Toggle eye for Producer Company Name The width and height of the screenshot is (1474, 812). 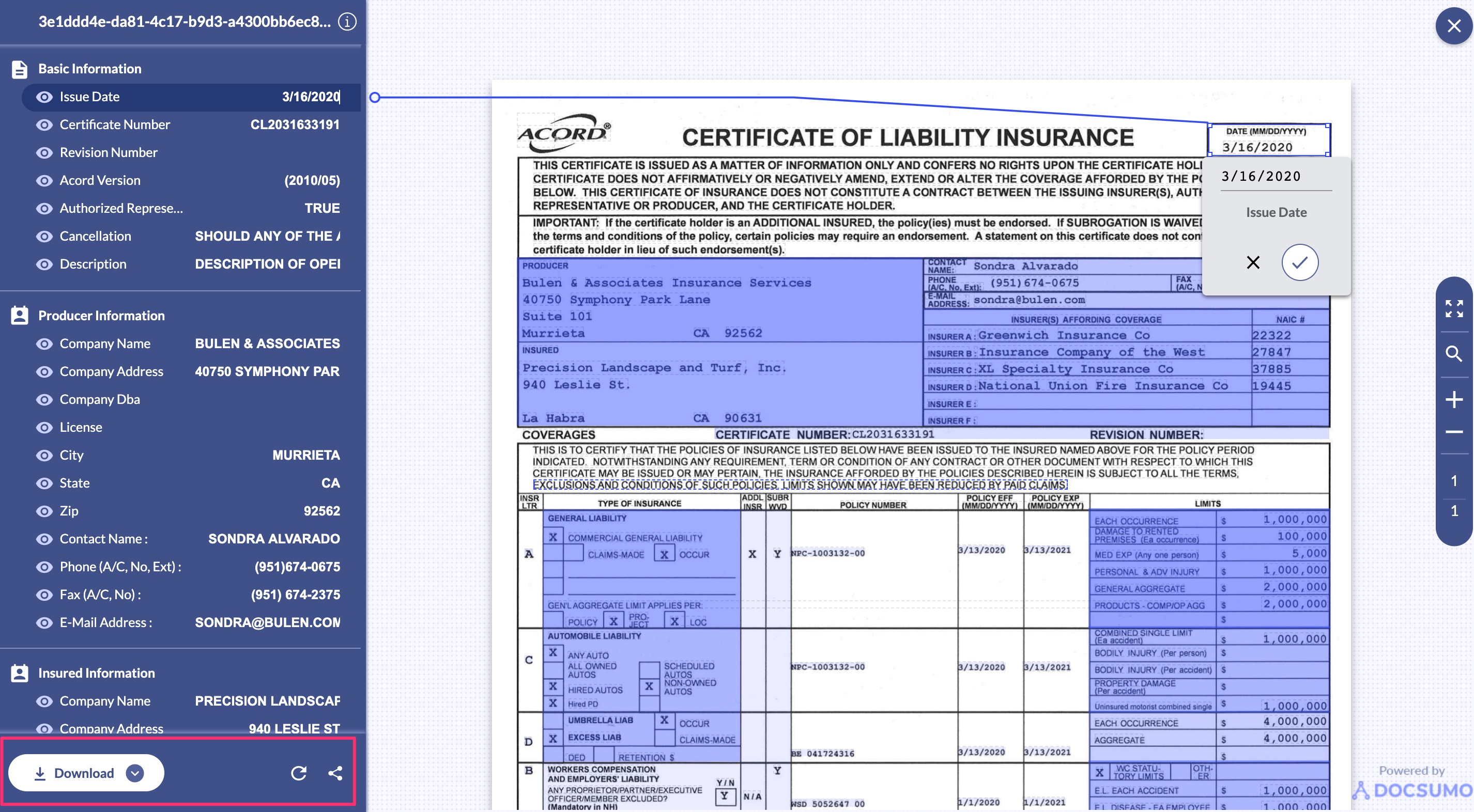point(44,343)
